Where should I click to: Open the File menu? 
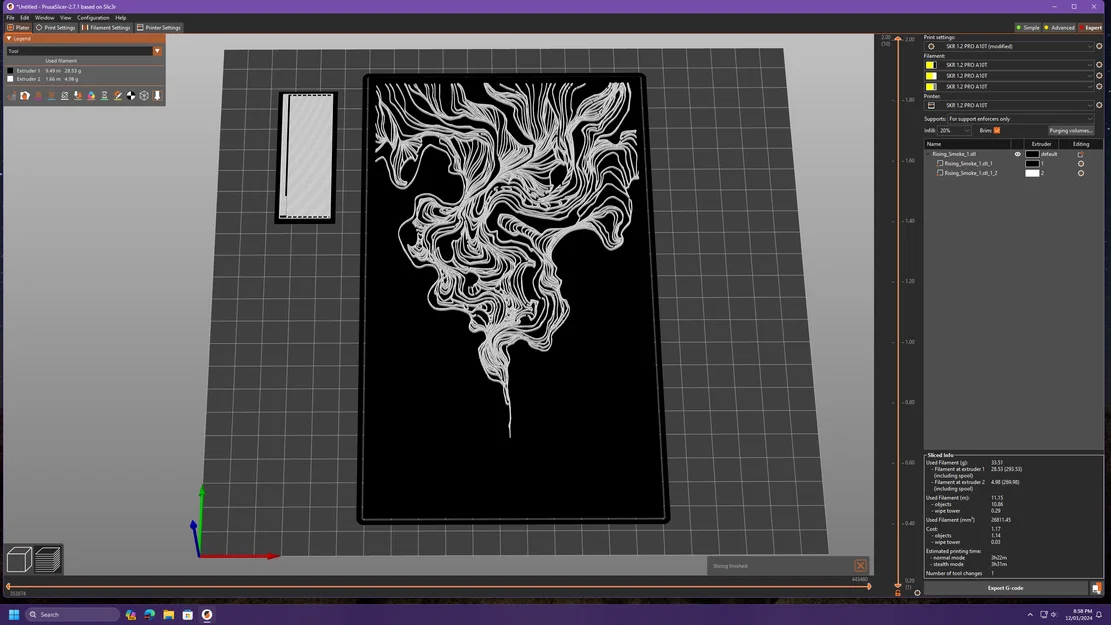click(x=11, y=18)
